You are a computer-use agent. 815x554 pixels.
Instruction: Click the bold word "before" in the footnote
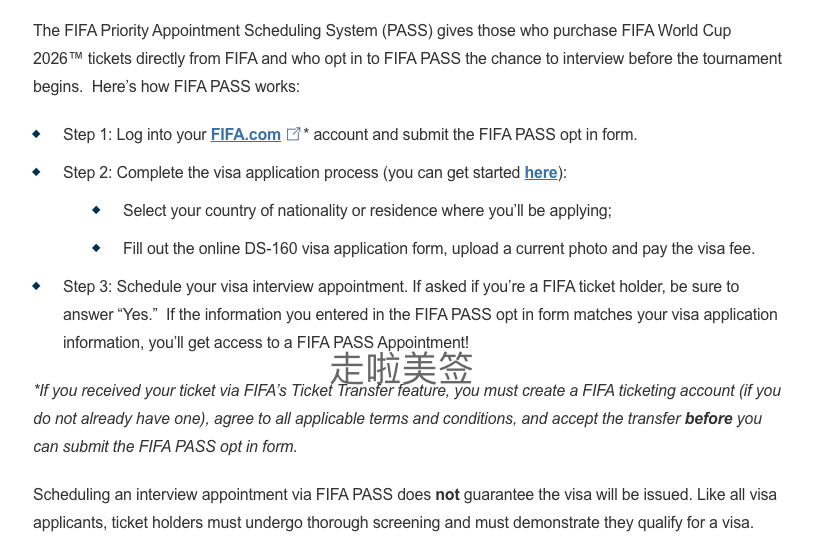(x=708, y=419)
